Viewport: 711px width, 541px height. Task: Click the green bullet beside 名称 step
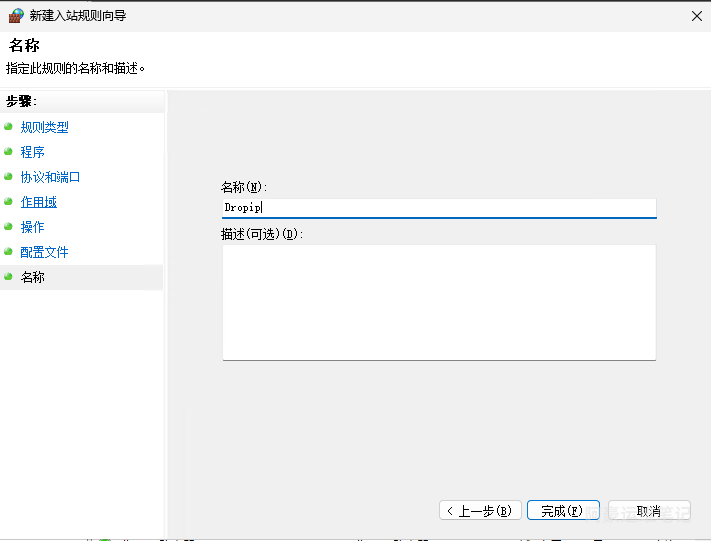(9, 277)
